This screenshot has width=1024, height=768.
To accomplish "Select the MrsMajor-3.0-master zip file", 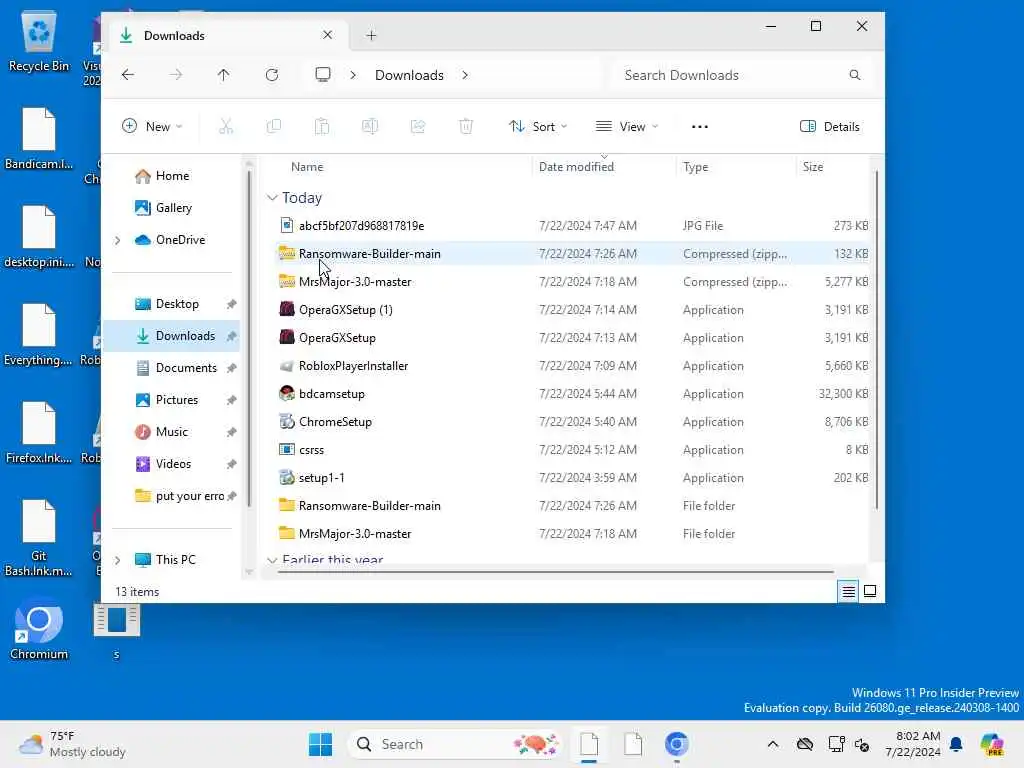I will tap(355, 282).
